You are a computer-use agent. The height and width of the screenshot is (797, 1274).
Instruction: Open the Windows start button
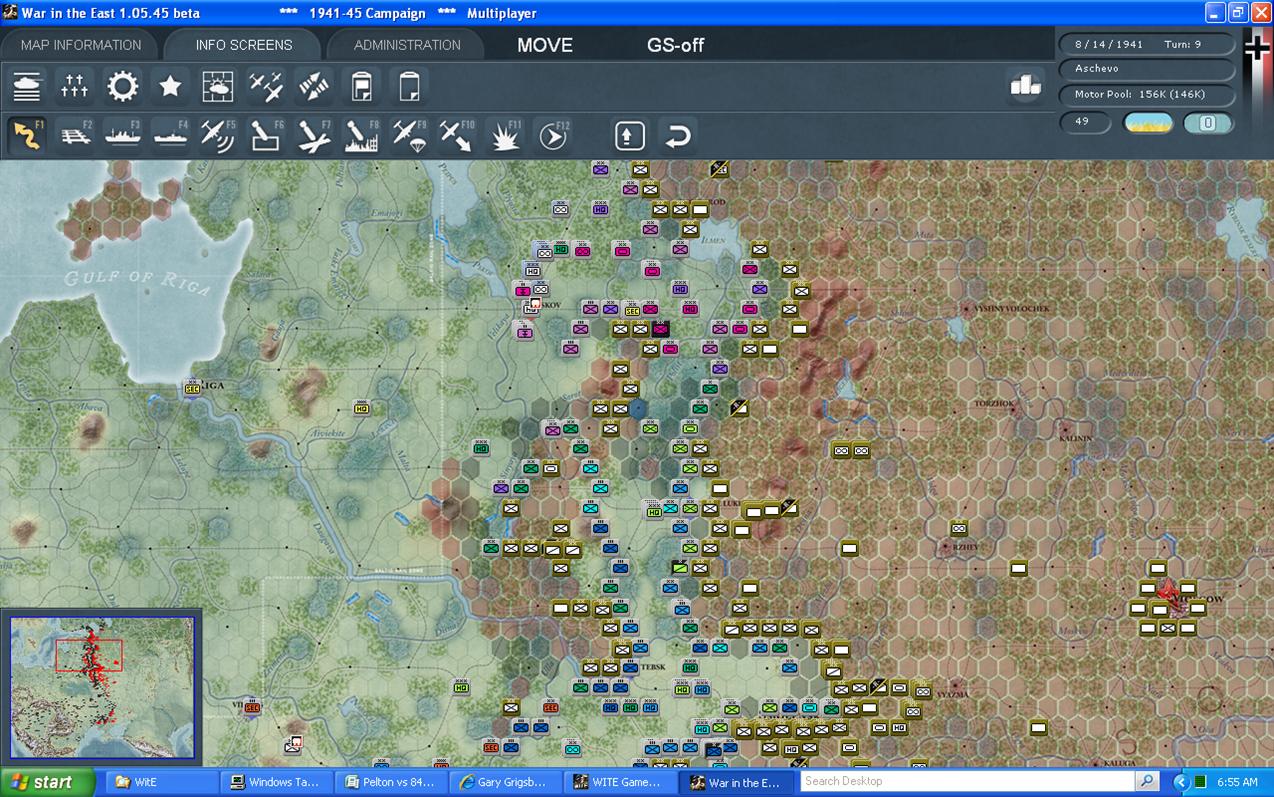click(x=47, y=782)
